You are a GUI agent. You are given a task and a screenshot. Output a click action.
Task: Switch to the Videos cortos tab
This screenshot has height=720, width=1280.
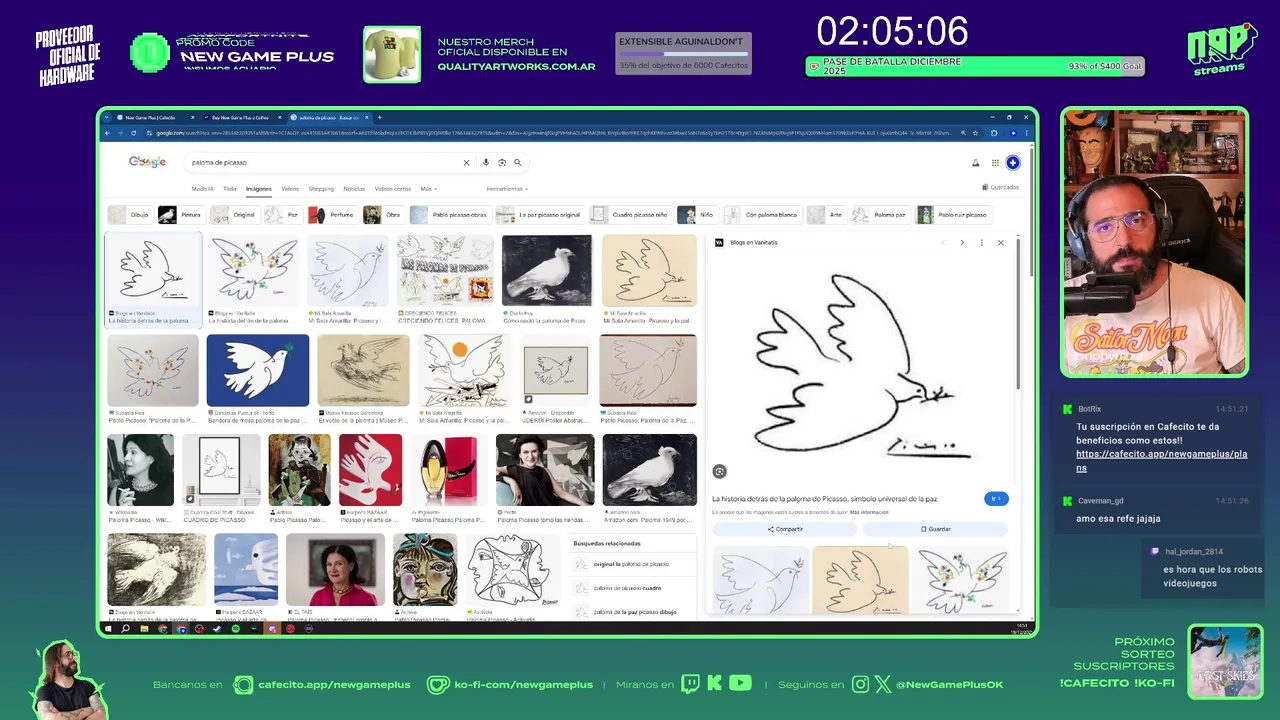click(x=393, y=188)
